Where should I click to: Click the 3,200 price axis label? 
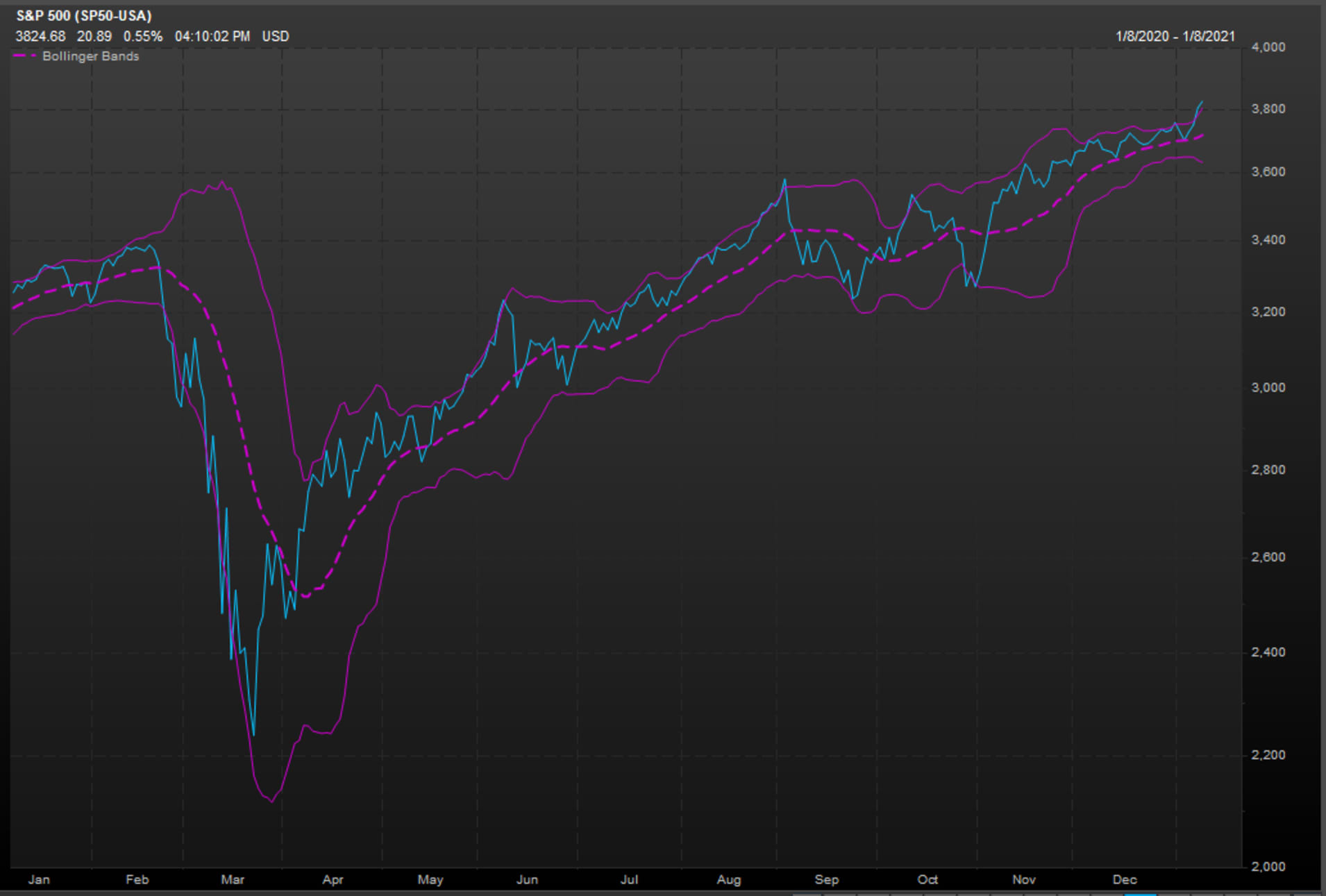(1268, 312)
